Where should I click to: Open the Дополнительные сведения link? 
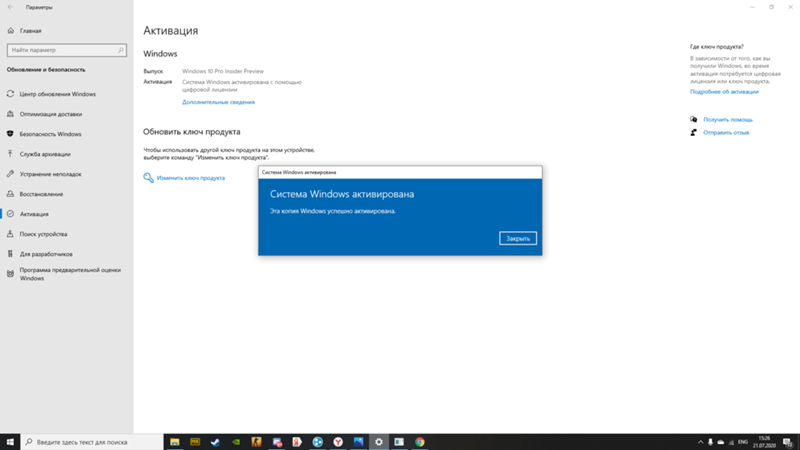point(218,102)
